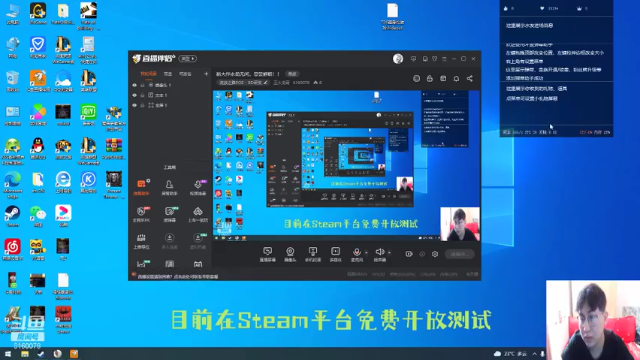Click the small pill button beside stream title
The width and height of the screenshot is (640, 360).
[x=292, y=74]
